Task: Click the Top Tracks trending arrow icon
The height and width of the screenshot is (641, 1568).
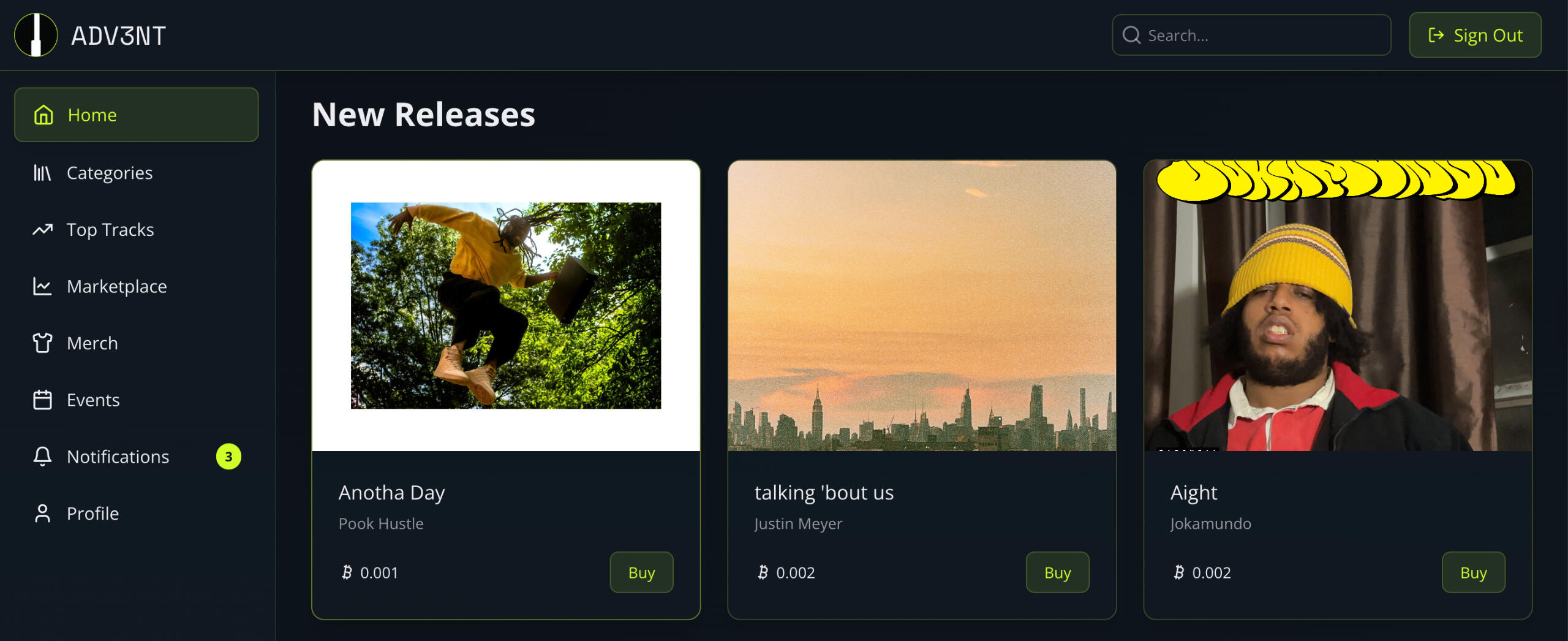Action: point(42,230)
